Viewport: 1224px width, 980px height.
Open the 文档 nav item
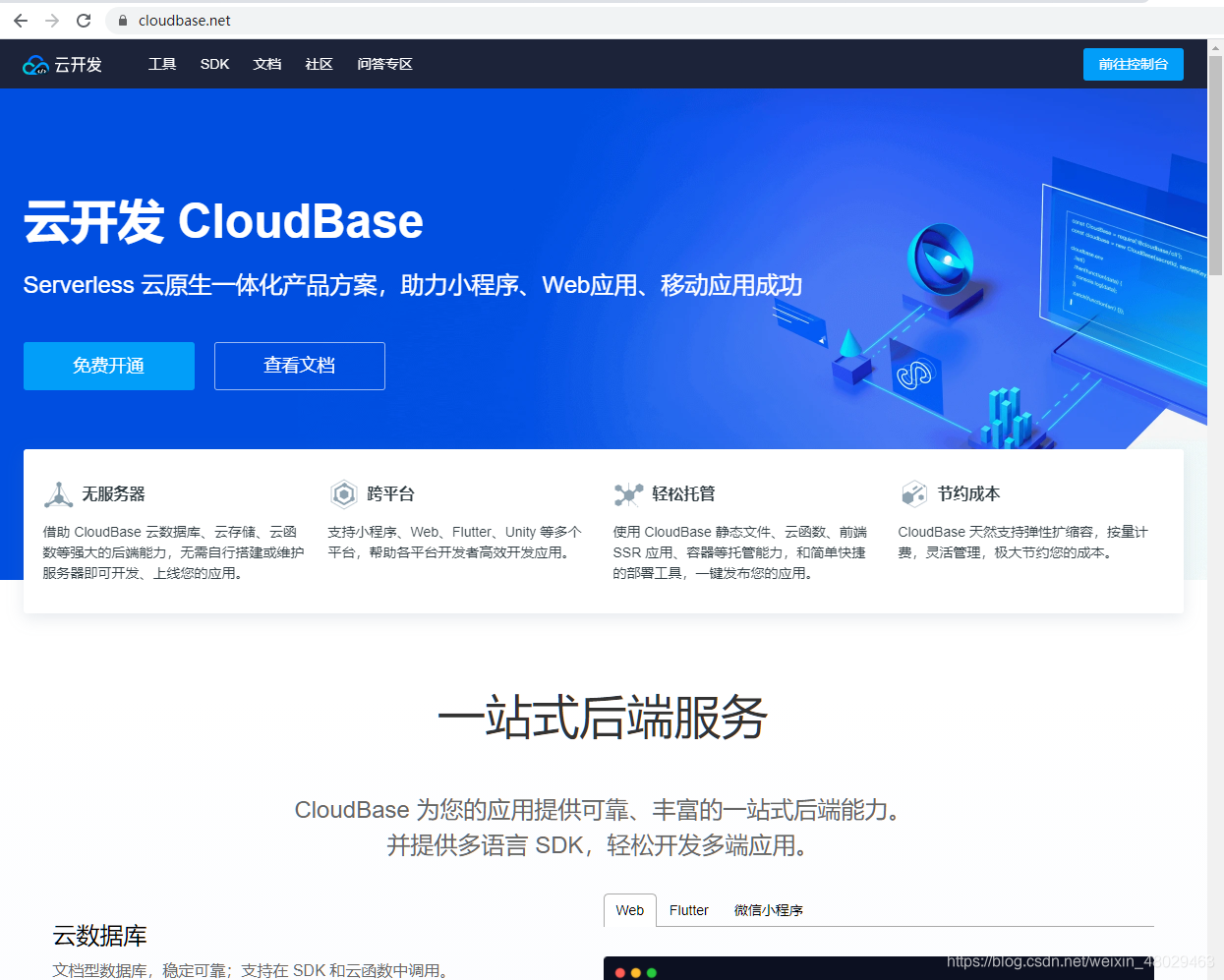267,64
